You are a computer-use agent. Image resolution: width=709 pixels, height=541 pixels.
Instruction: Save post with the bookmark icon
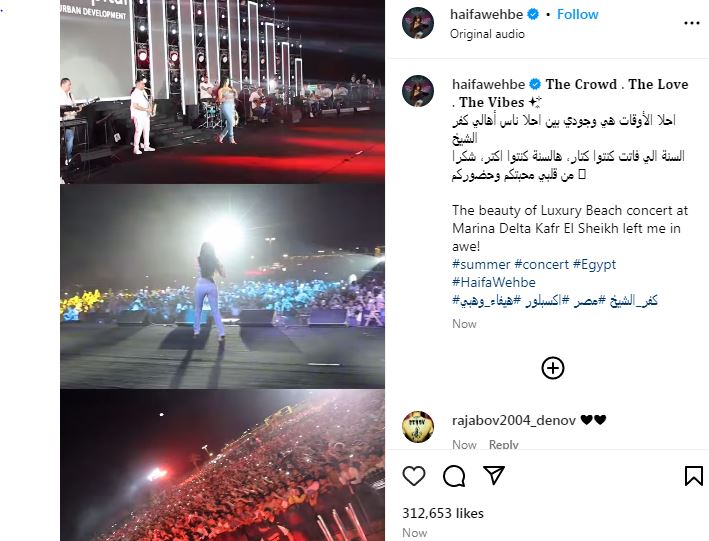click(x=694, y=476)
